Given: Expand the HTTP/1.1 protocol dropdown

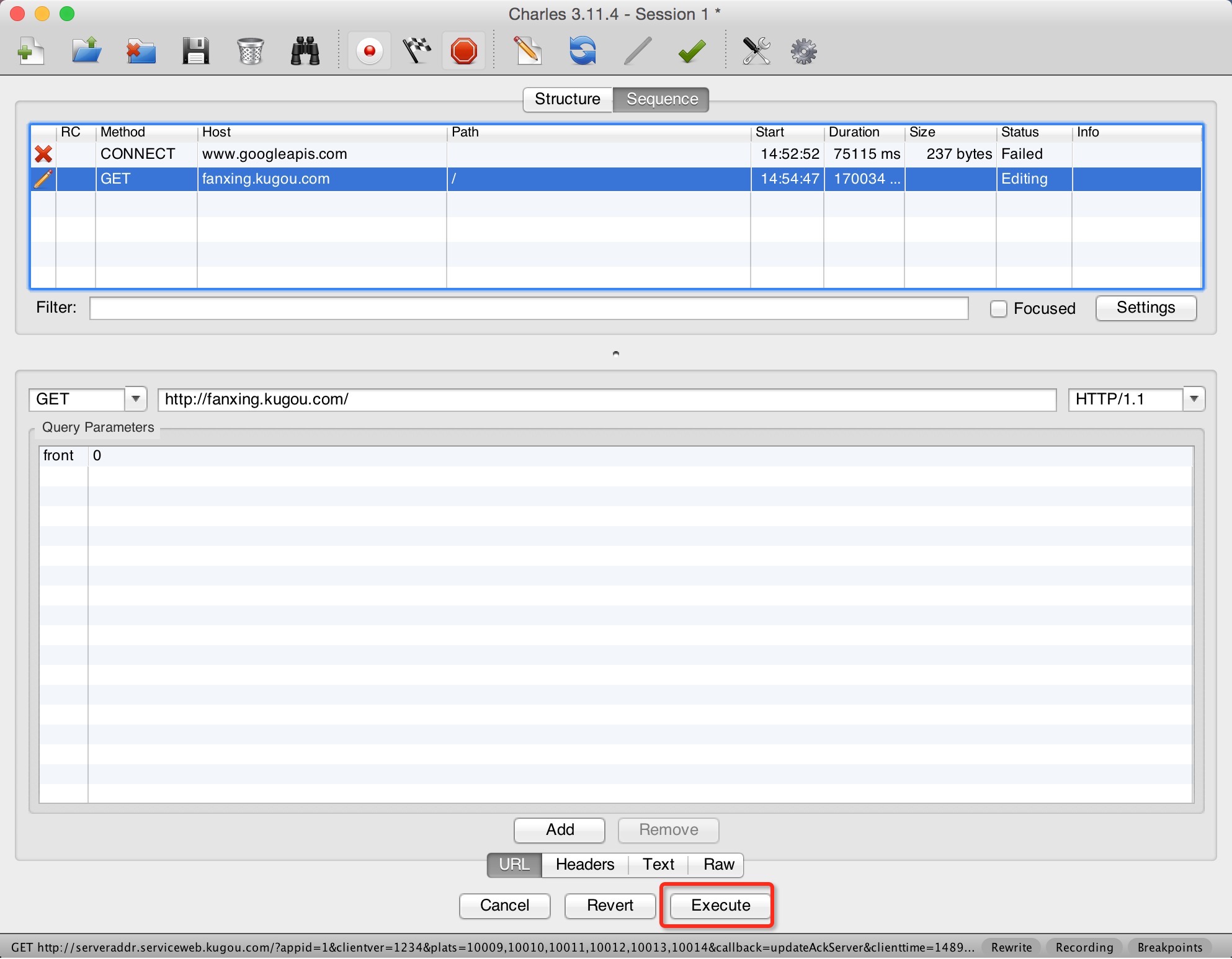Looking at the screenshot, I should coord(1194,399).
